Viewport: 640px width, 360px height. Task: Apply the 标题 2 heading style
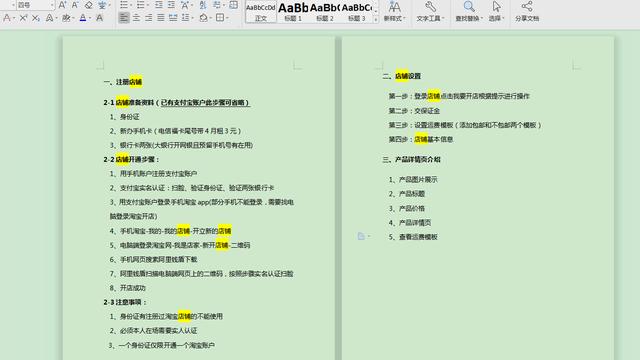325,11
